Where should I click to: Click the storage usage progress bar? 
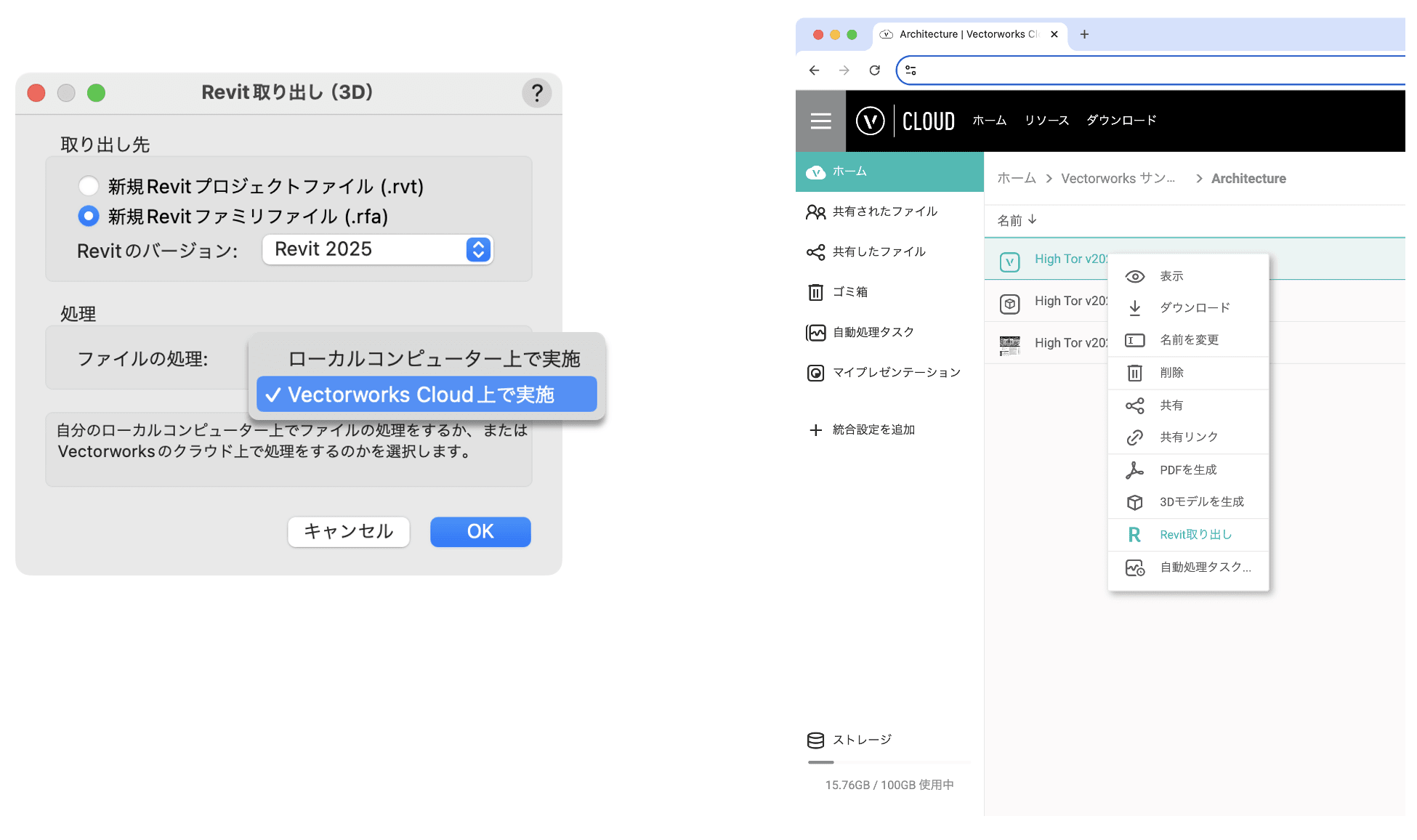[889, 762]
